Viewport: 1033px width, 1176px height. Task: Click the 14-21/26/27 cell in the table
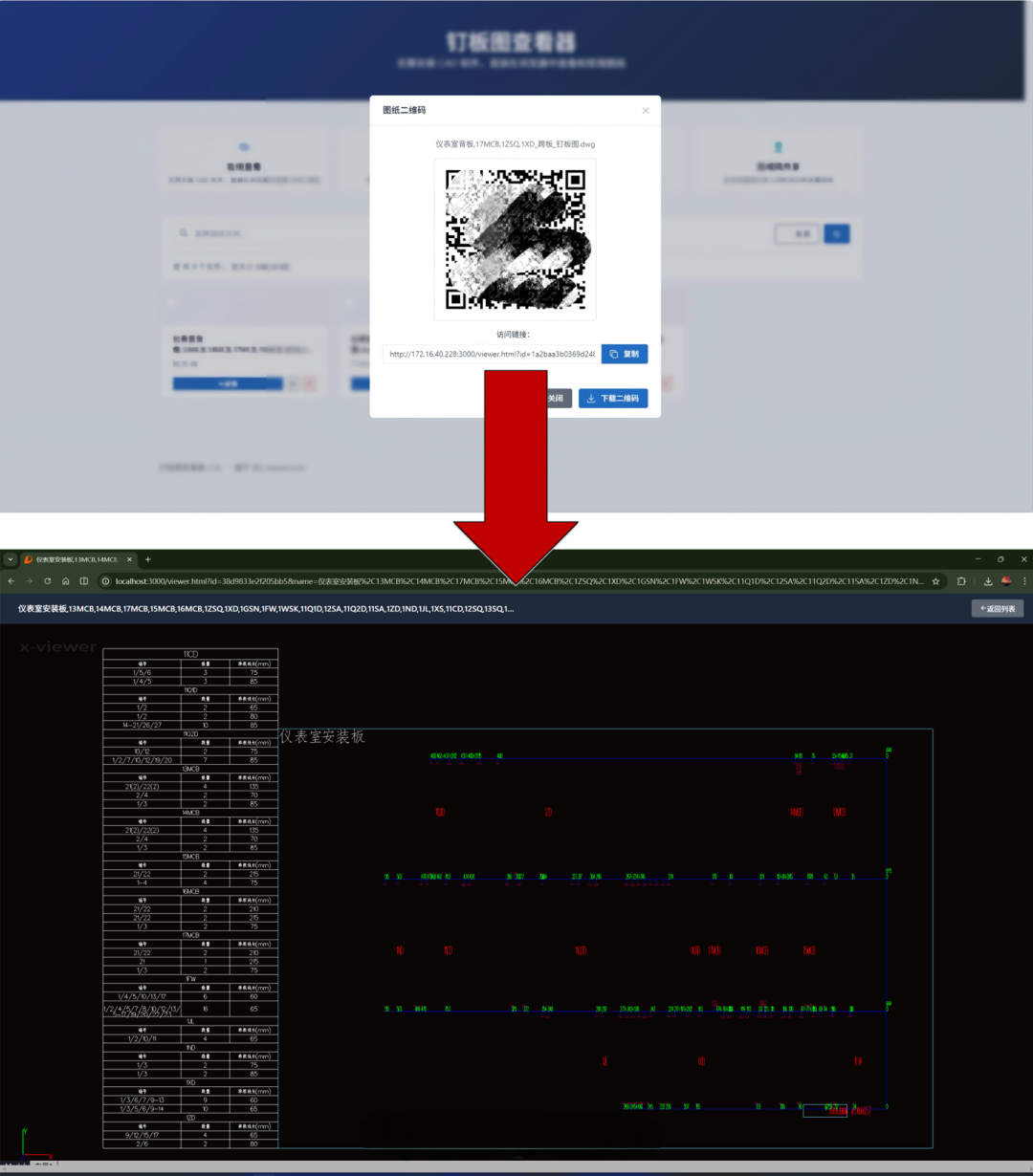coord(142,725)
